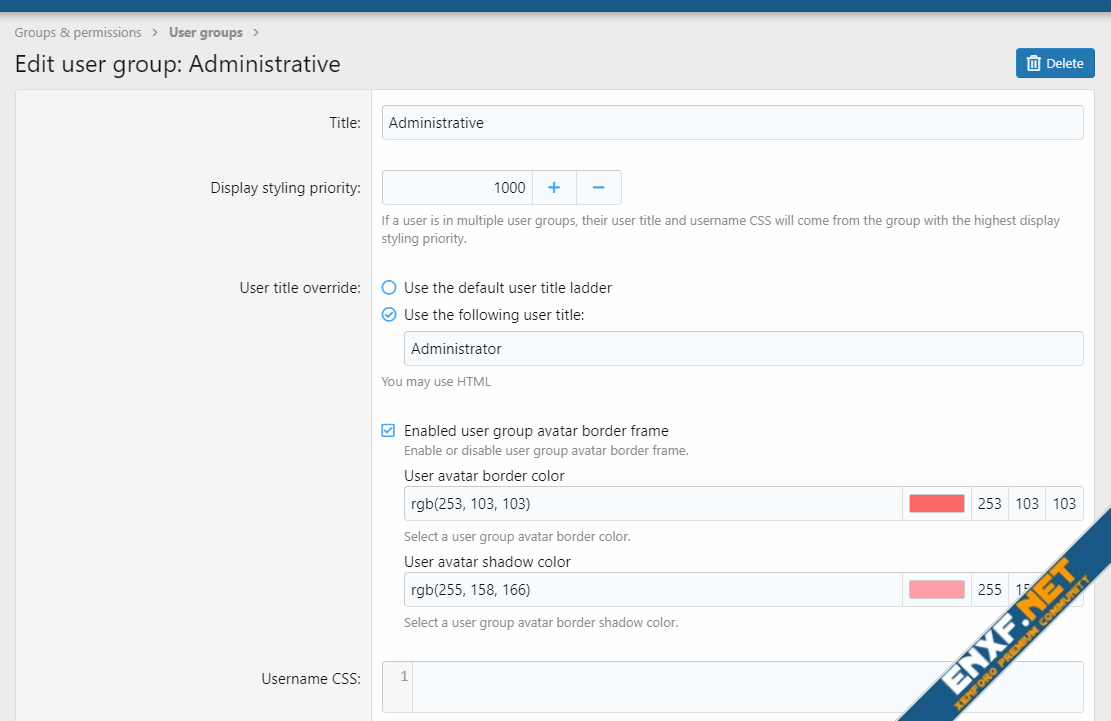Click the border color blue value field
The height and width of the screenshot is (721, 1111).
click(x=1064, y=504)
